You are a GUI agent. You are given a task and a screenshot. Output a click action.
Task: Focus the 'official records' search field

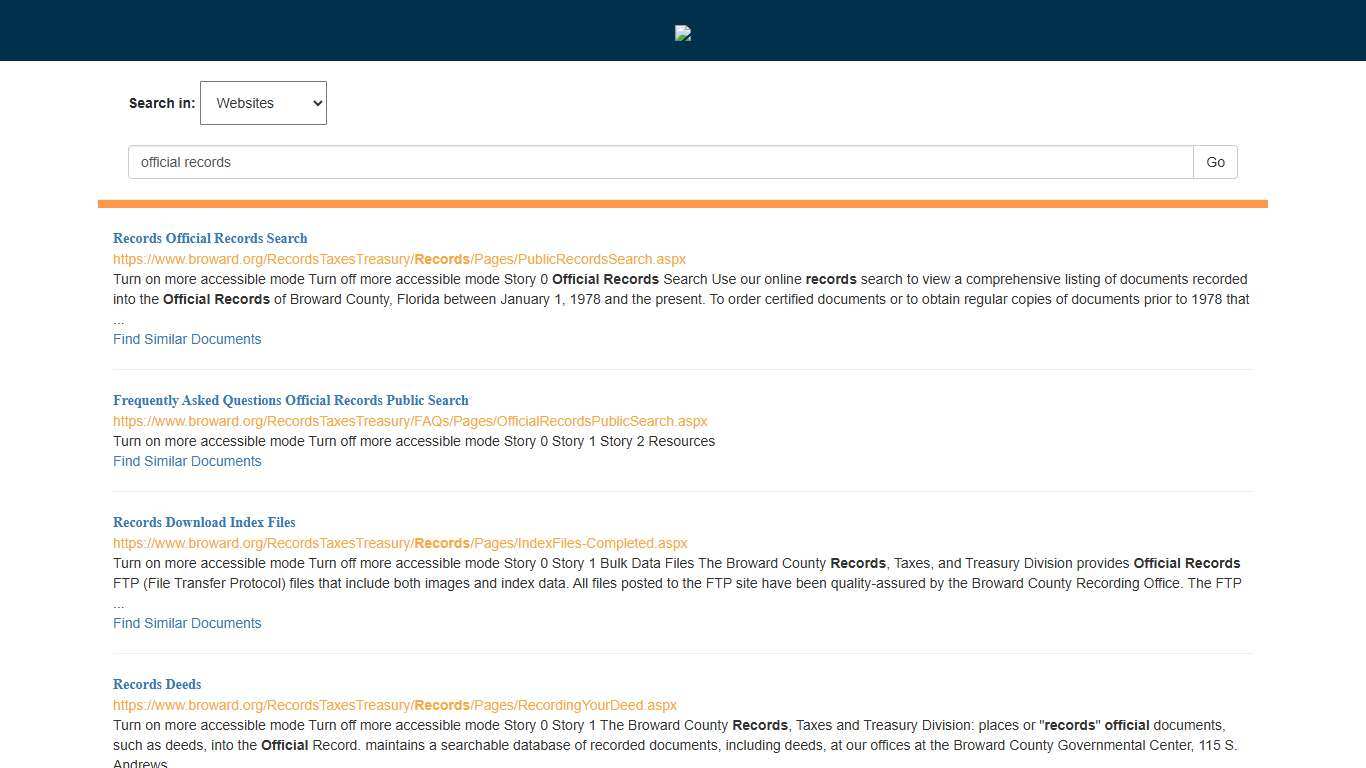[660, 162]
